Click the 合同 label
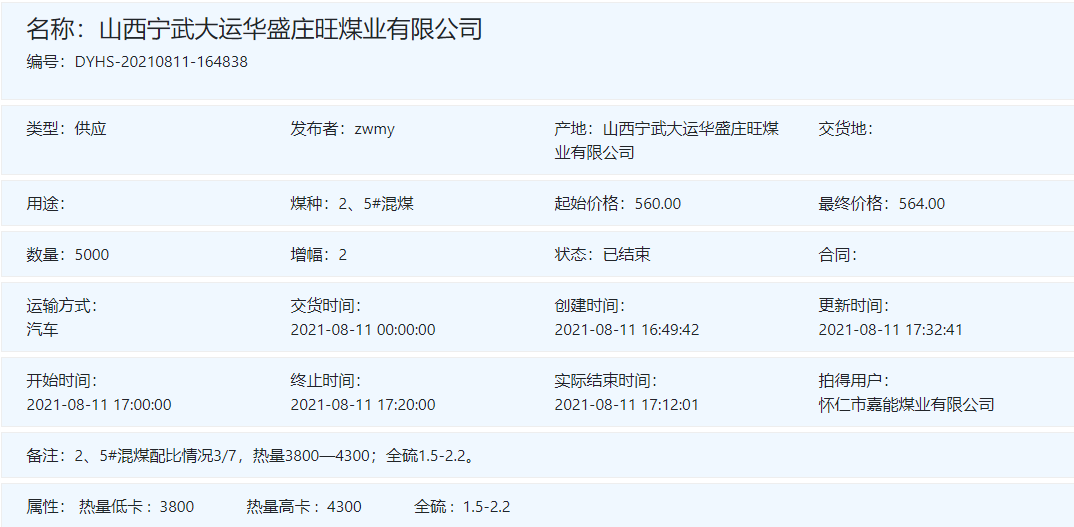Viewport: 1074px width, 527px height. click(x=837, y=255)
